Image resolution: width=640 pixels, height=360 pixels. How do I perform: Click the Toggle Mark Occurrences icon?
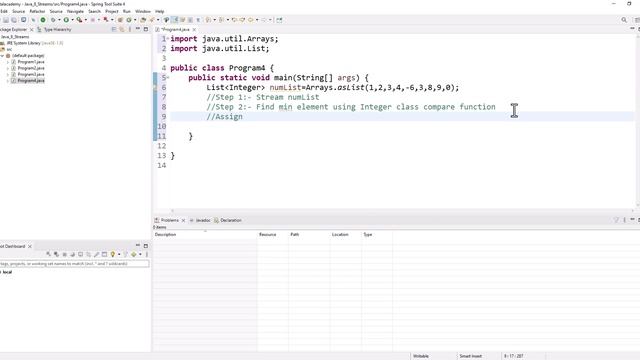click(x=175, y=20)
